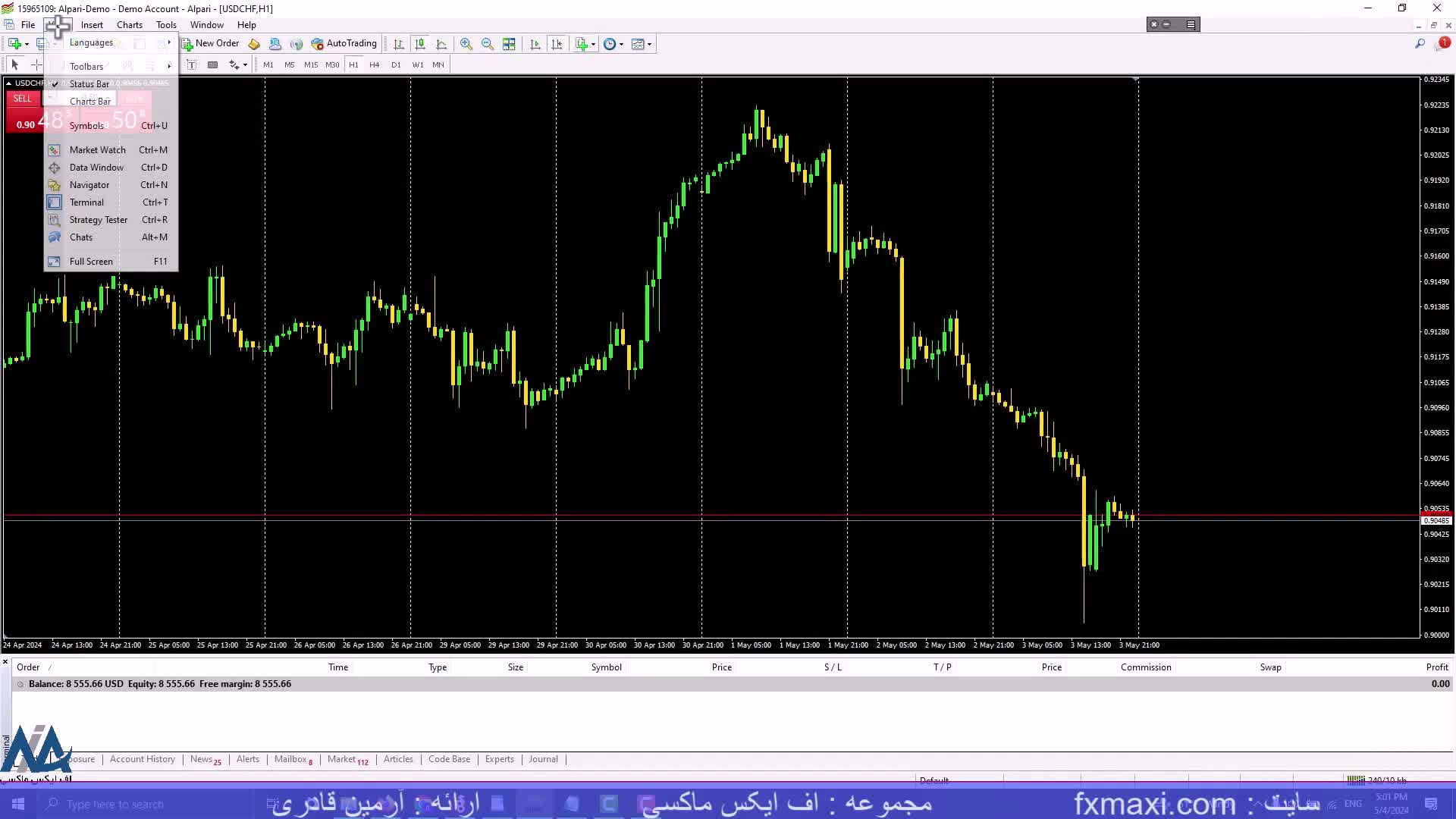Screen dimensions: 1456x819
Task: Select the H4 timeframe button
Action: pyautogui.click(x=374, y=65)
